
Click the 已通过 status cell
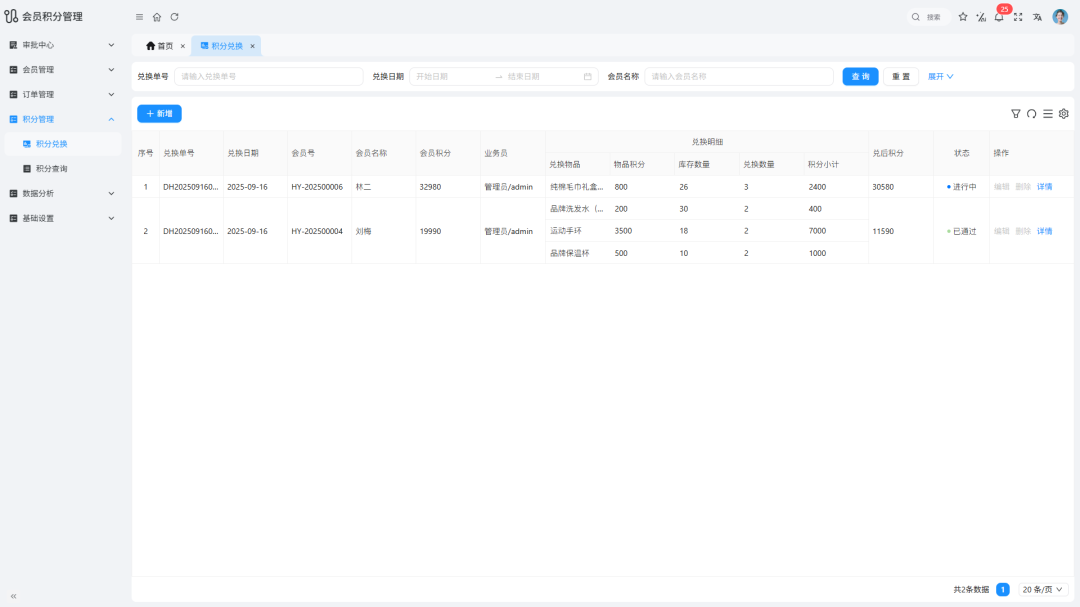coord(962,232)
